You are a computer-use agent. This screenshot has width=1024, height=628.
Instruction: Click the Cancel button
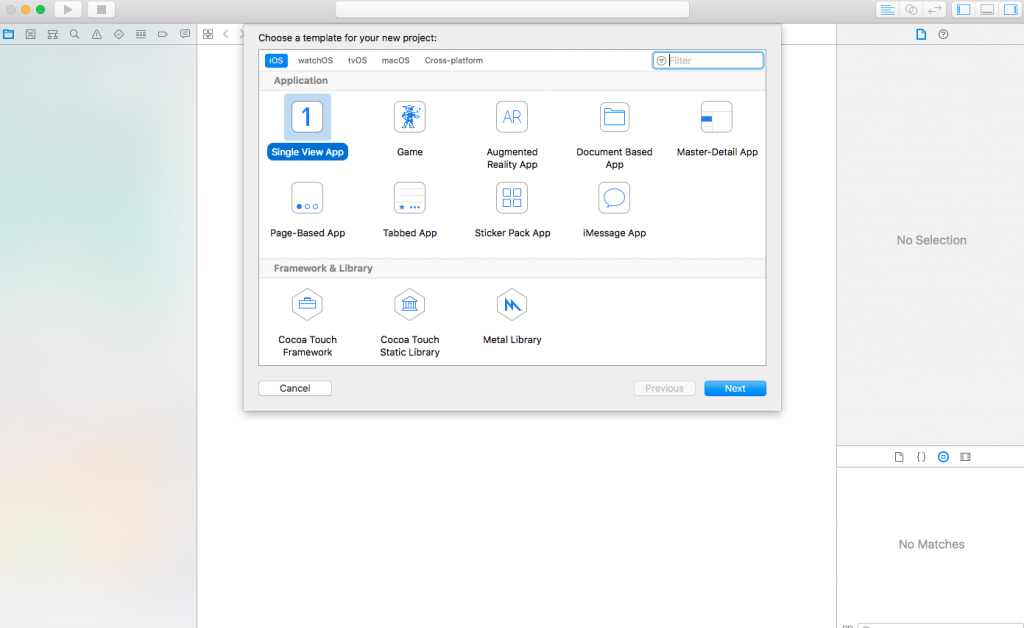coord(295,388)
